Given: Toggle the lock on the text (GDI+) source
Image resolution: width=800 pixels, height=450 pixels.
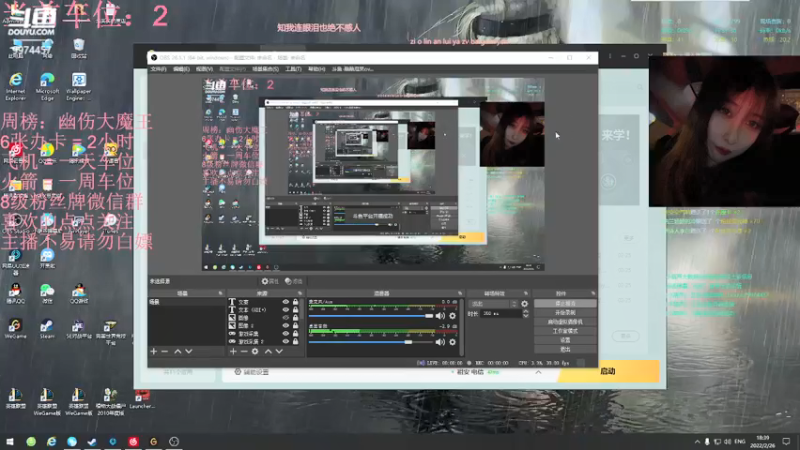Looking at the screenshot, I should point(295,310).
